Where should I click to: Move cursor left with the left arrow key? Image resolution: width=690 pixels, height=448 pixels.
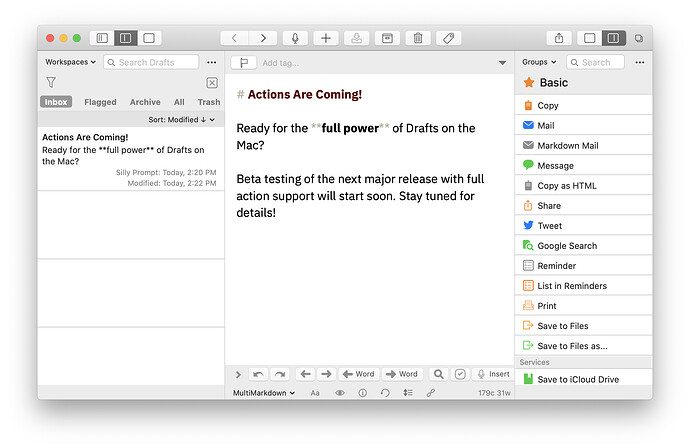[x=305, y=374]
